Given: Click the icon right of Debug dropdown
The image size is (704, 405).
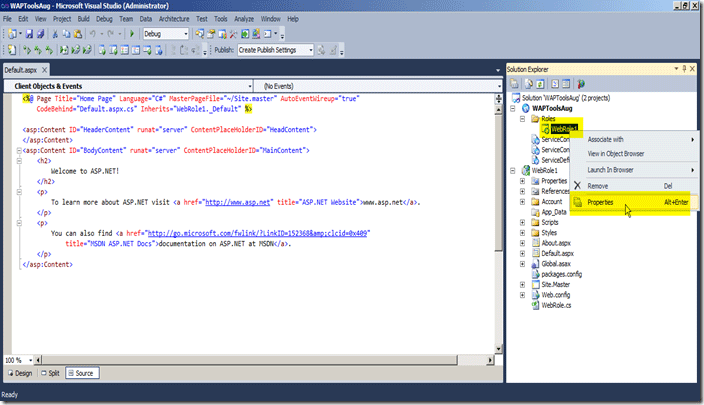Looking at the screenshot, I should point(199,34).
